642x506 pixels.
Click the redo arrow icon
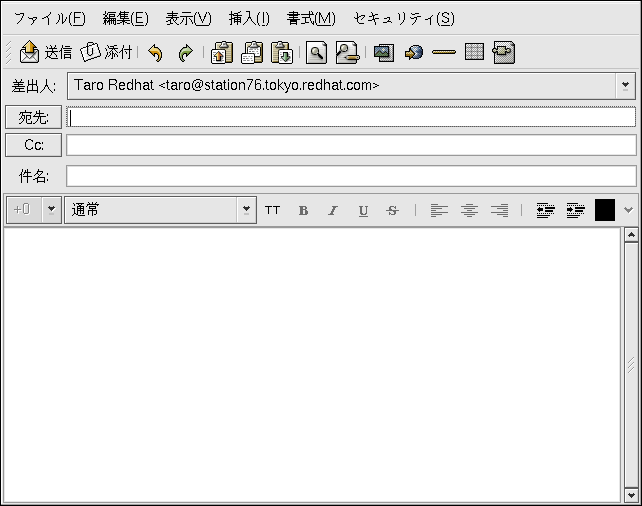185,53
